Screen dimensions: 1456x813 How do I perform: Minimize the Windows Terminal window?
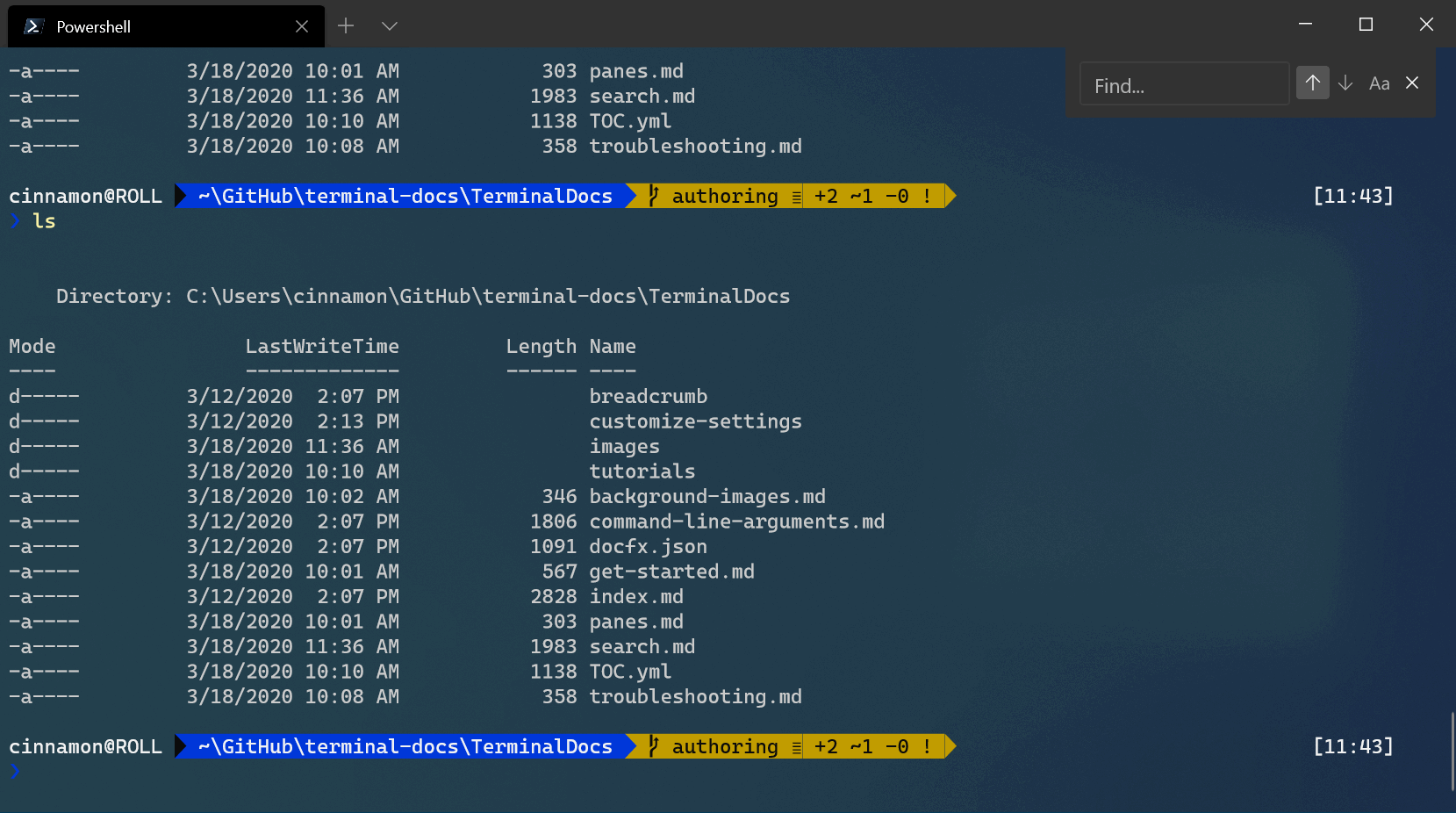tap(1305, 24)
